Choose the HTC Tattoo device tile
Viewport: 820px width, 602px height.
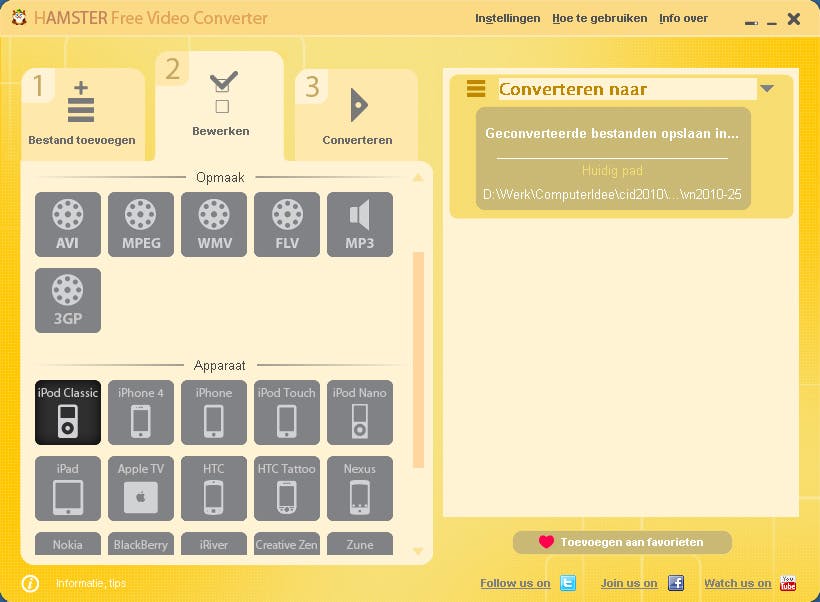(x=287, y=489)
